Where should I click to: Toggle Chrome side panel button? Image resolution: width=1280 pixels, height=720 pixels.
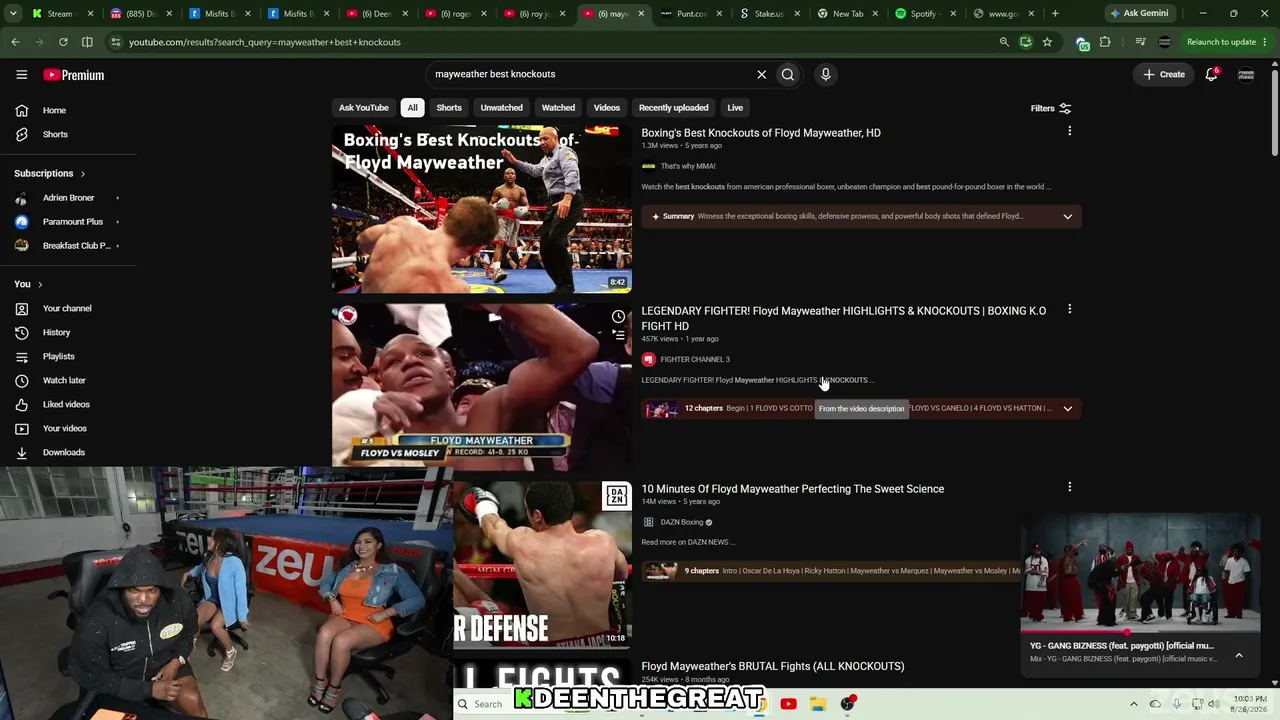pyautogui.click(x=87, y=42)
